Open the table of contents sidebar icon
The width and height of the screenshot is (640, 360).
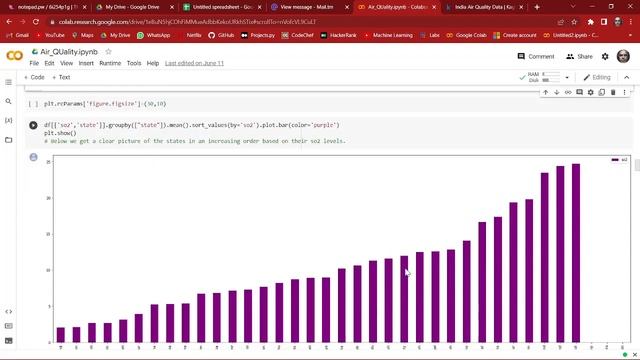tap(9, 82)
